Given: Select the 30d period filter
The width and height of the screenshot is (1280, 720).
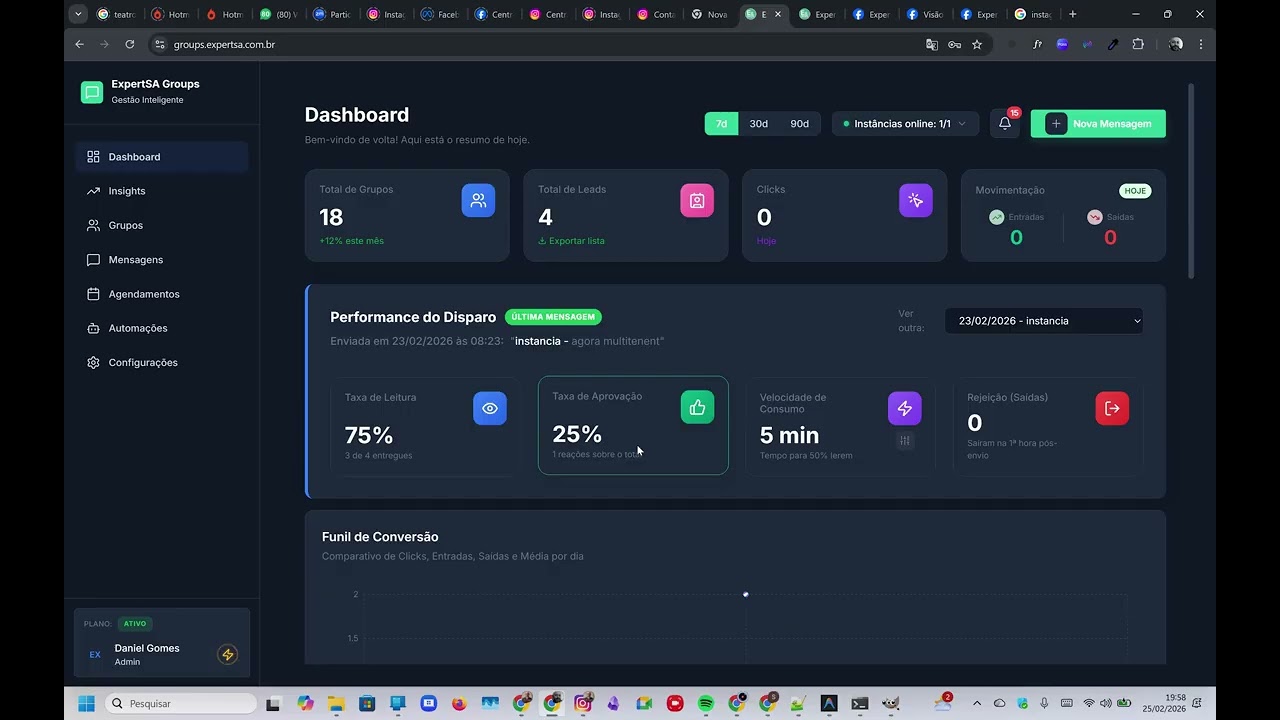Looking at the screenshot, I should click(x=759, y=124).
